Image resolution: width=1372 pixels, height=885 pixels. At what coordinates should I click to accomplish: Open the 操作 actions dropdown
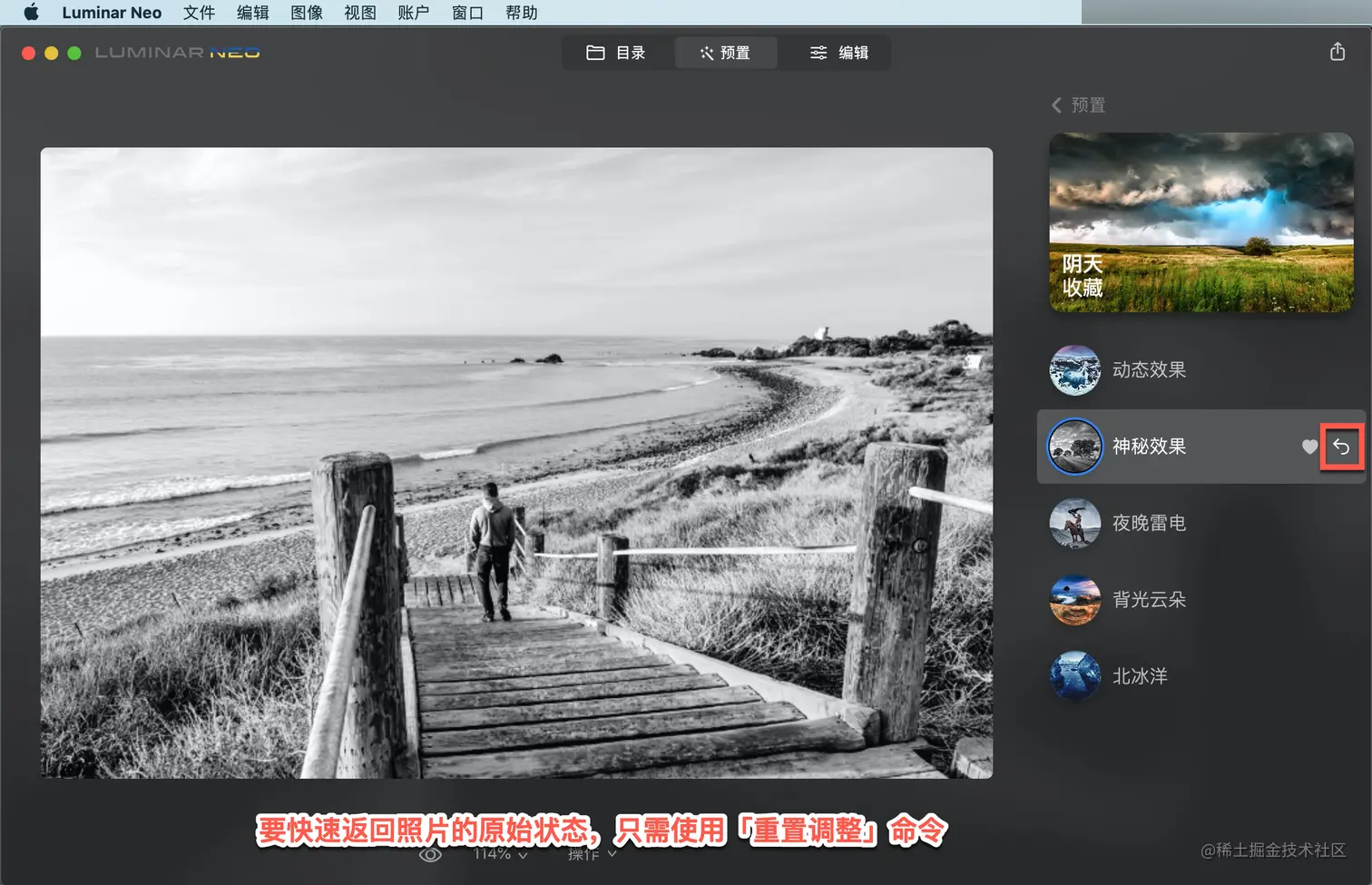tap(592, 854)
